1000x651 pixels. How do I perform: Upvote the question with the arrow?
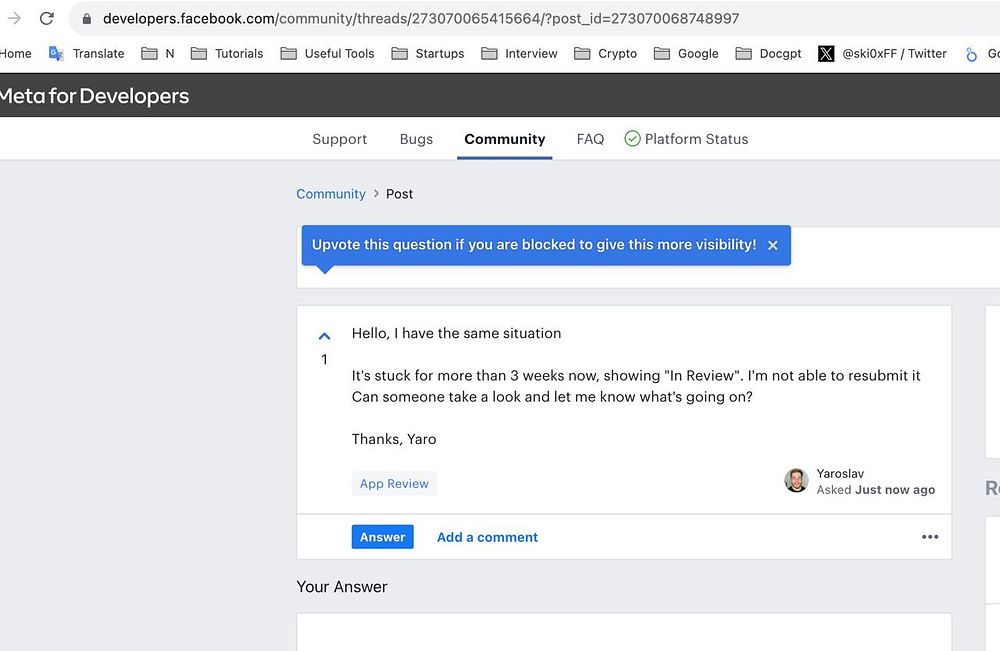pyautogui.click(x=324, y=336)
